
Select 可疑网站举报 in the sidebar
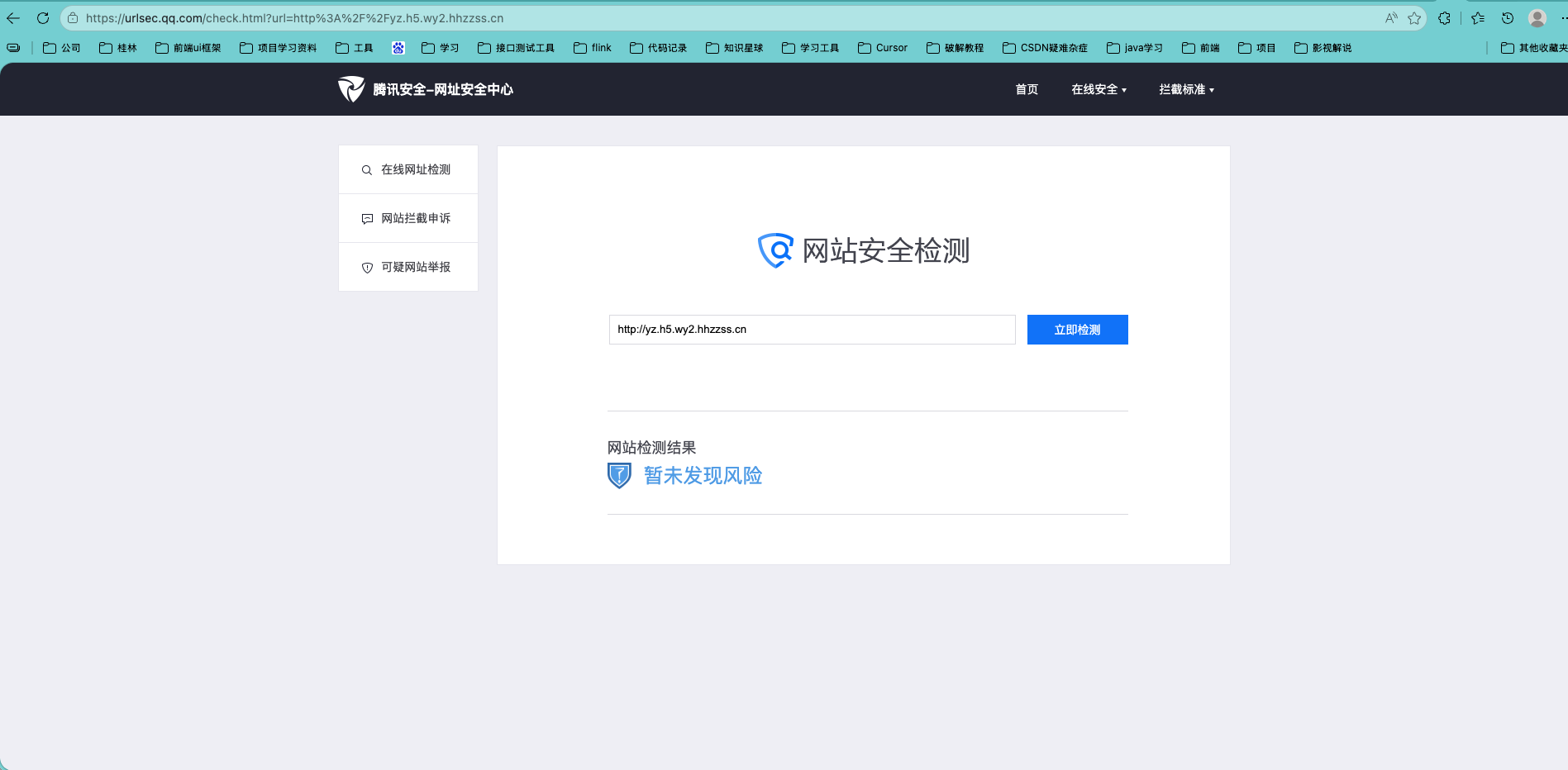[408, 268]
